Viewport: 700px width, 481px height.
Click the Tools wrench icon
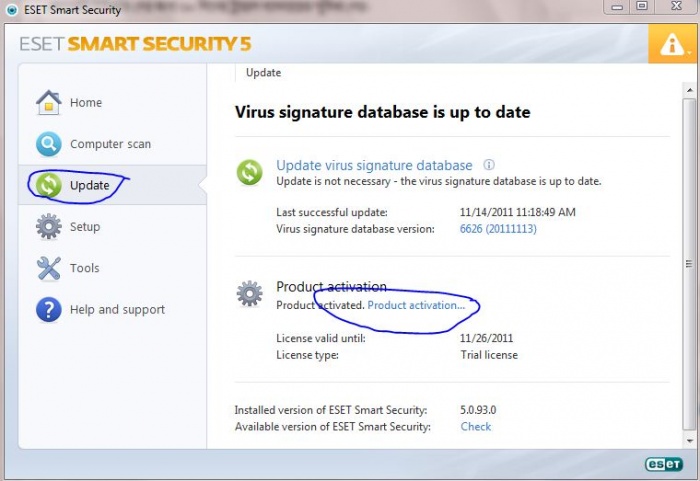point(49,268)
